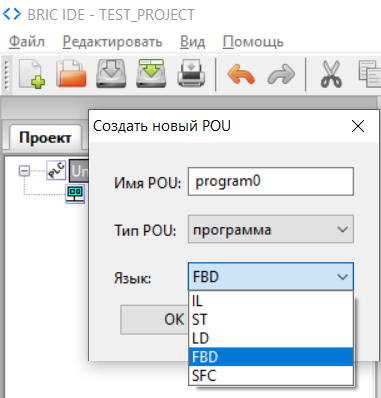The height and width of the screenshot is (398, 381).
Task: Select IL from language list
Action: 271,301
